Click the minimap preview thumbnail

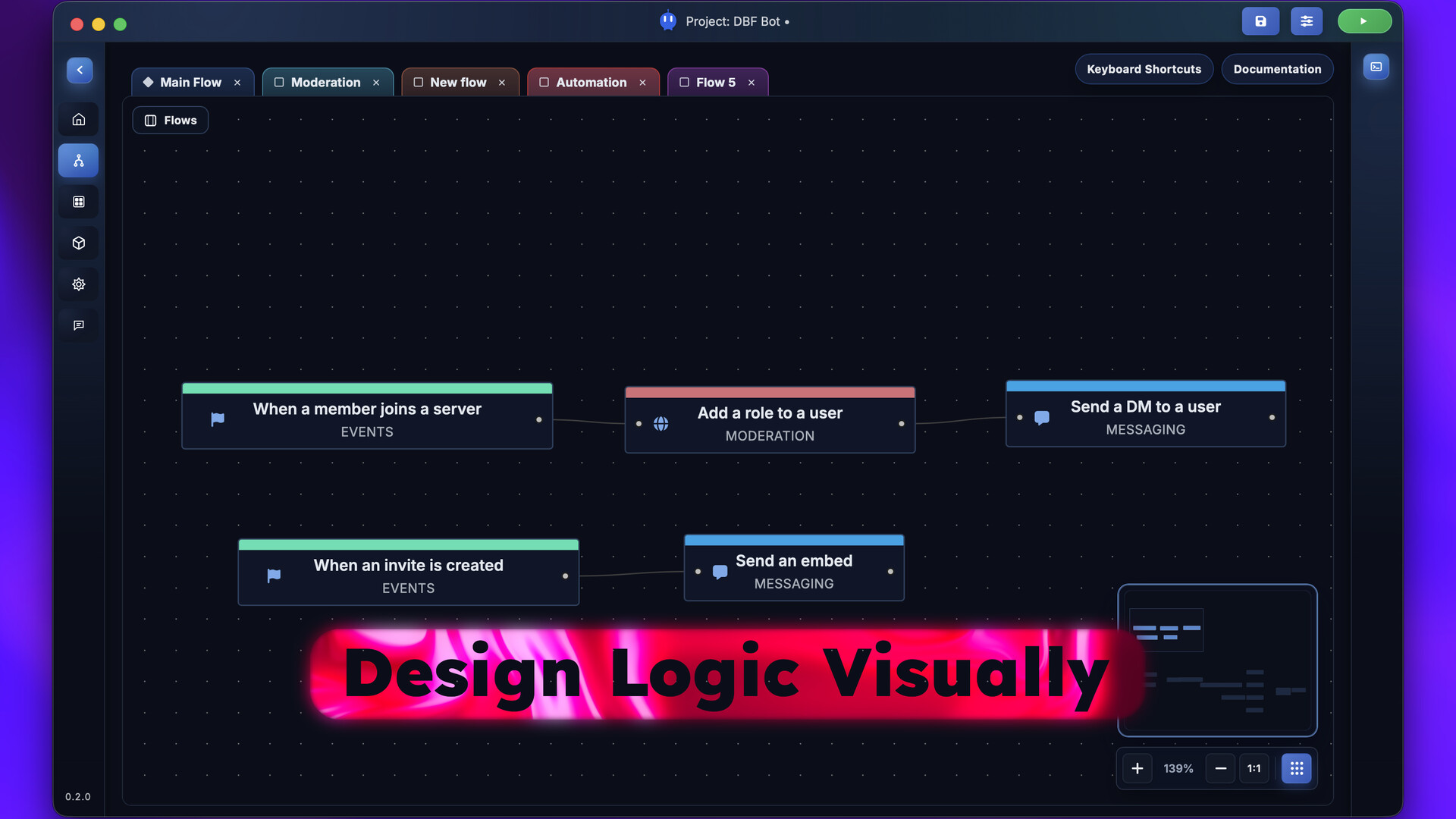pos(1217,660)
